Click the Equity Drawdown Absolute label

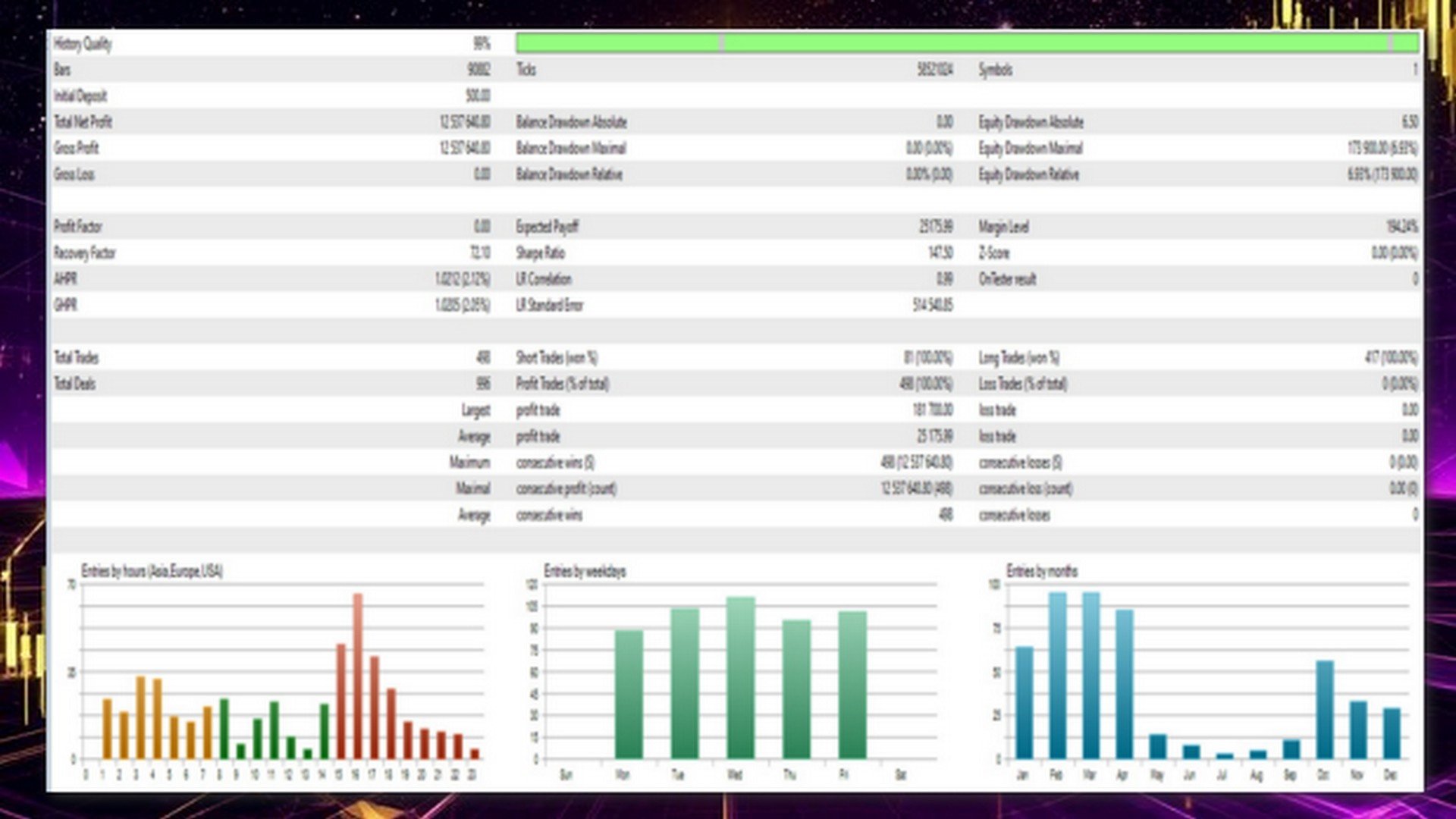tap(1031, 122)
